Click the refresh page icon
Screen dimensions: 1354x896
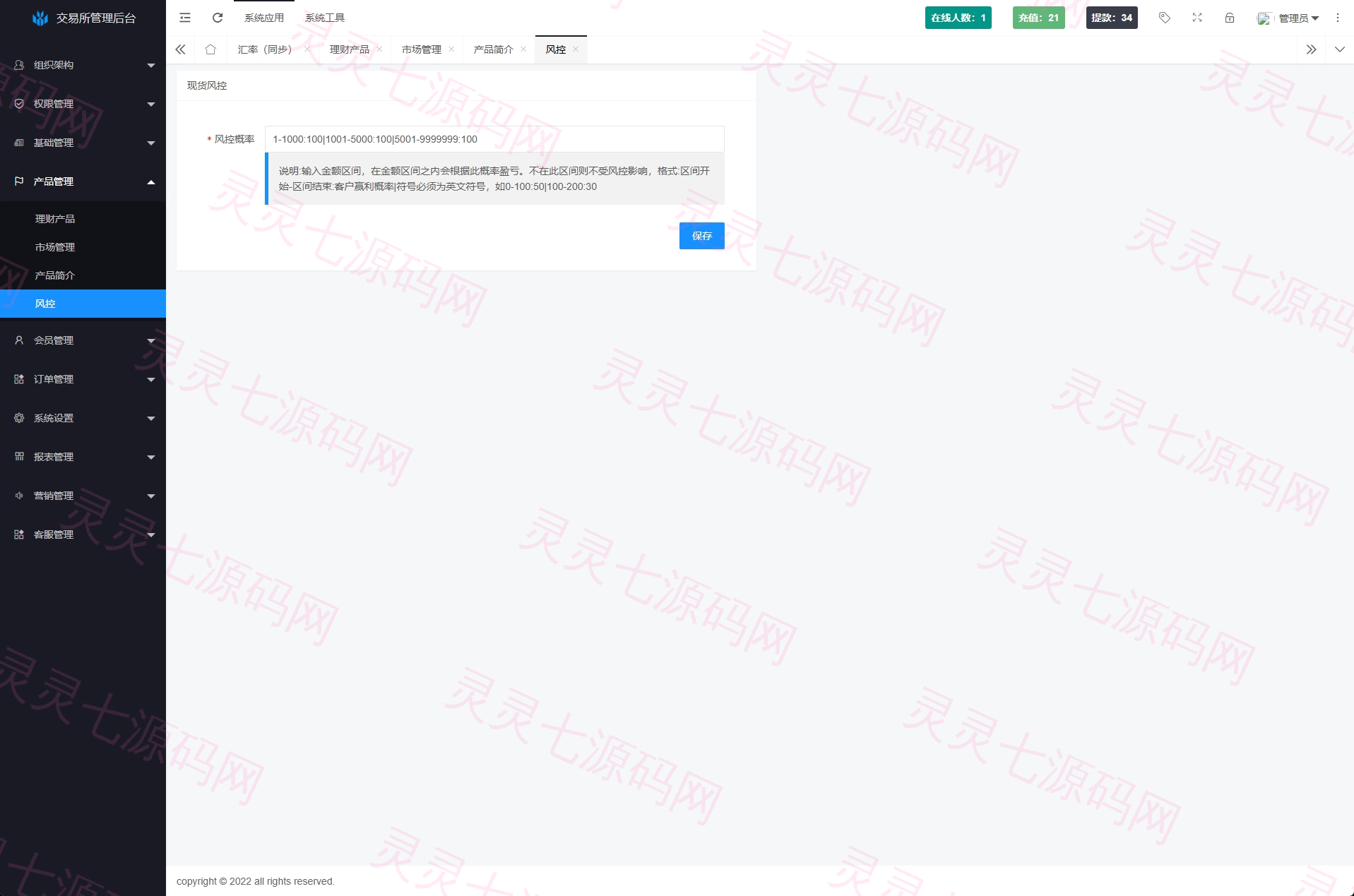coord(218,18)
